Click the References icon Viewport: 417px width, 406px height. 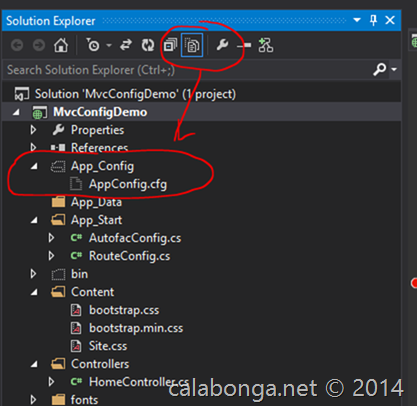point(58,147)
